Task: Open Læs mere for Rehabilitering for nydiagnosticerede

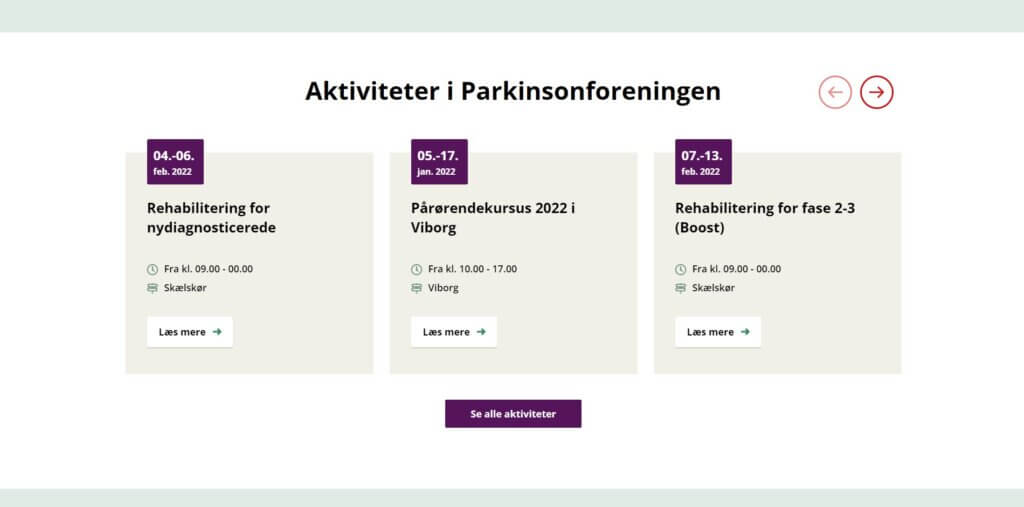Action: click(x=190, y=332)
